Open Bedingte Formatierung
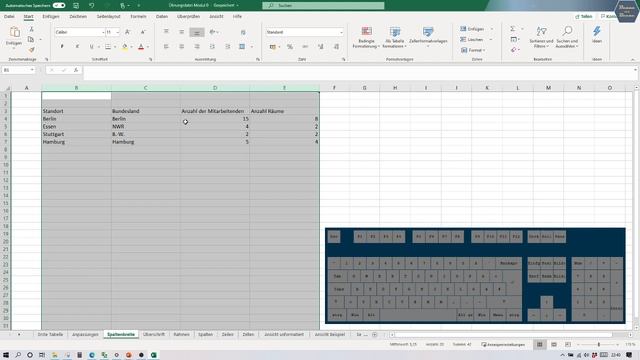This screenshot has height=360, width=640. click(366, 38)
